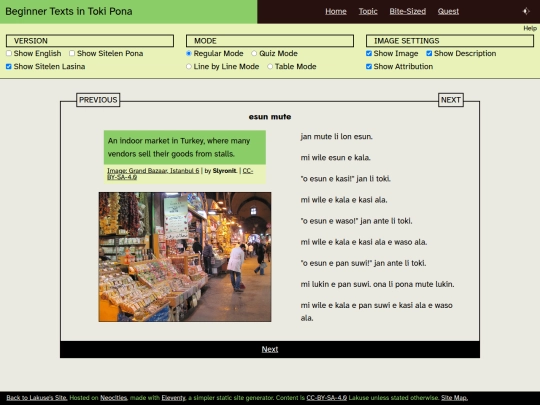Click line 'mi wile e kala e kasi ala e waso ala.'
The height and width of the screenshot is (405, 540).
click(364, 242)
